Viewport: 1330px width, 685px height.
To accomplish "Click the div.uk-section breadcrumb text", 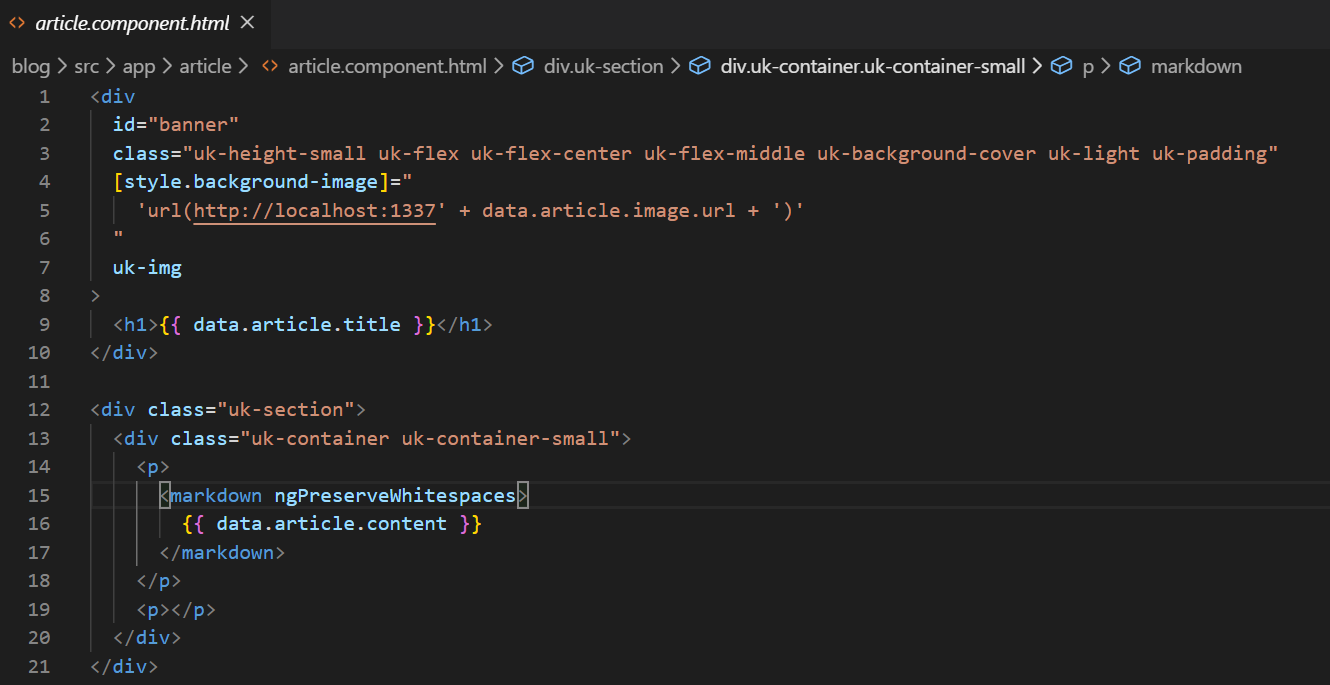I will pyautogui.click(x=603, y=66).
